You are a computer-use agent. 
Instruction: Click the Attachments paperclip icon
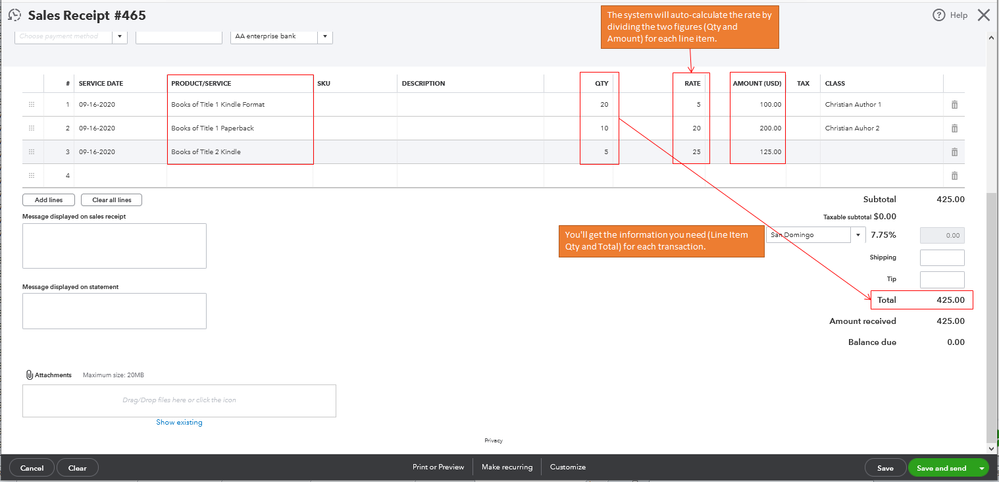click(x=29, y=375)
